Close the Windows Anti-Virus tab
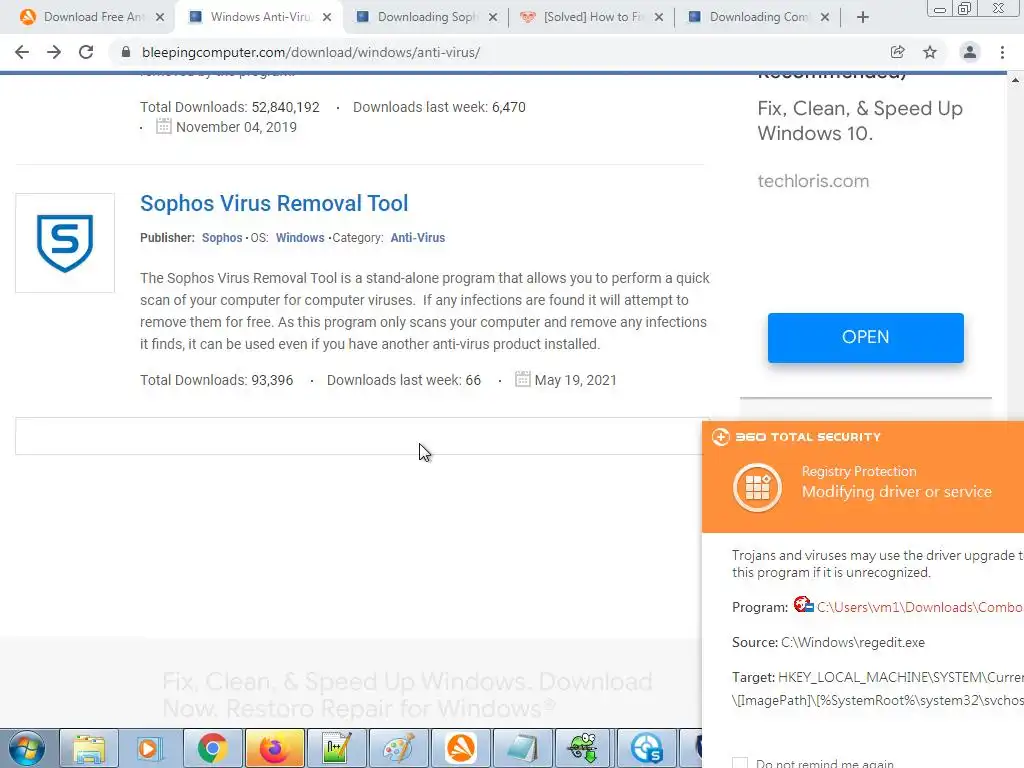Screen dimensions: 1024x768 (x=327, y=17)
